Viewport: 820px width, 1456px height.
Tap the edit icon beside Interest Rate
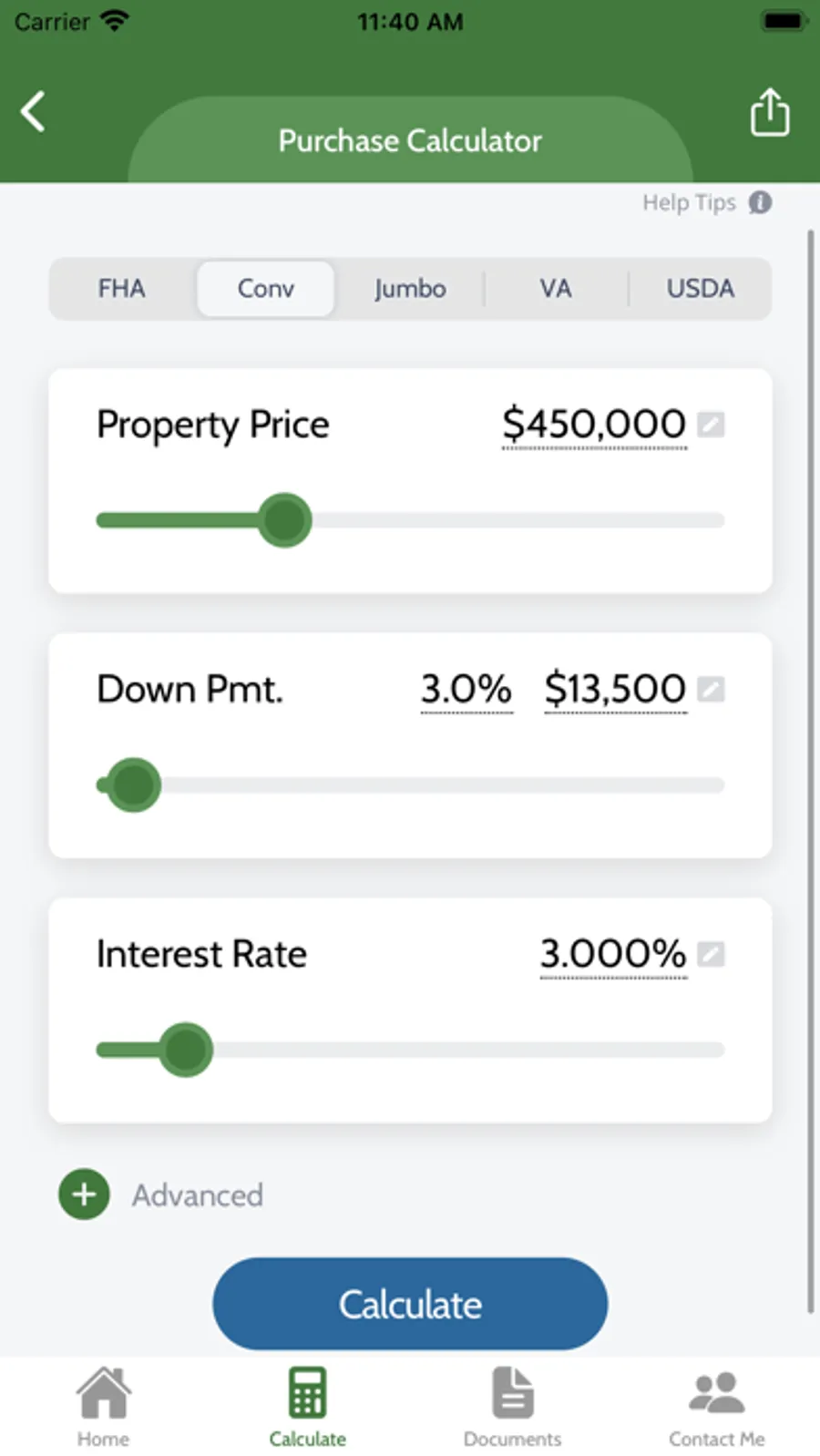711,954
